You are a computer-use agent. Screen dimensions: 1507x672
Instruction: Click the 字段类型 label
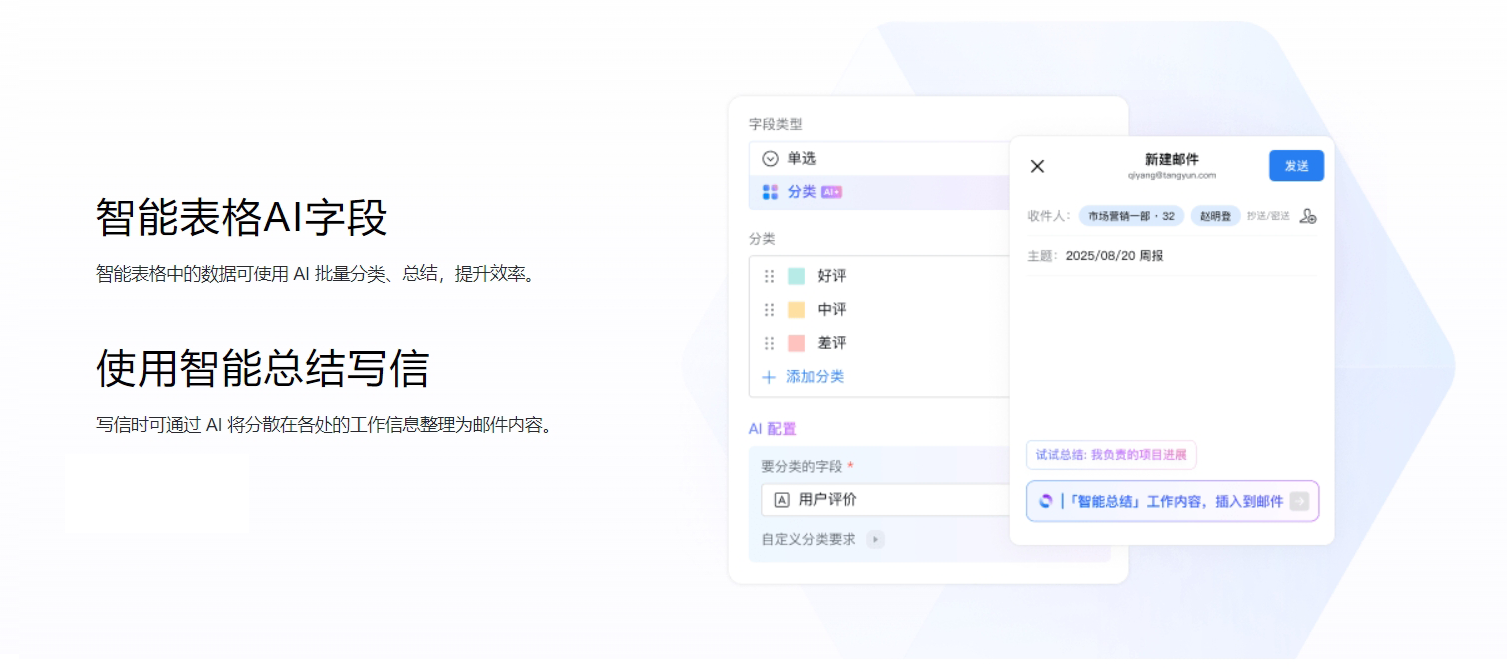(776, 125)
